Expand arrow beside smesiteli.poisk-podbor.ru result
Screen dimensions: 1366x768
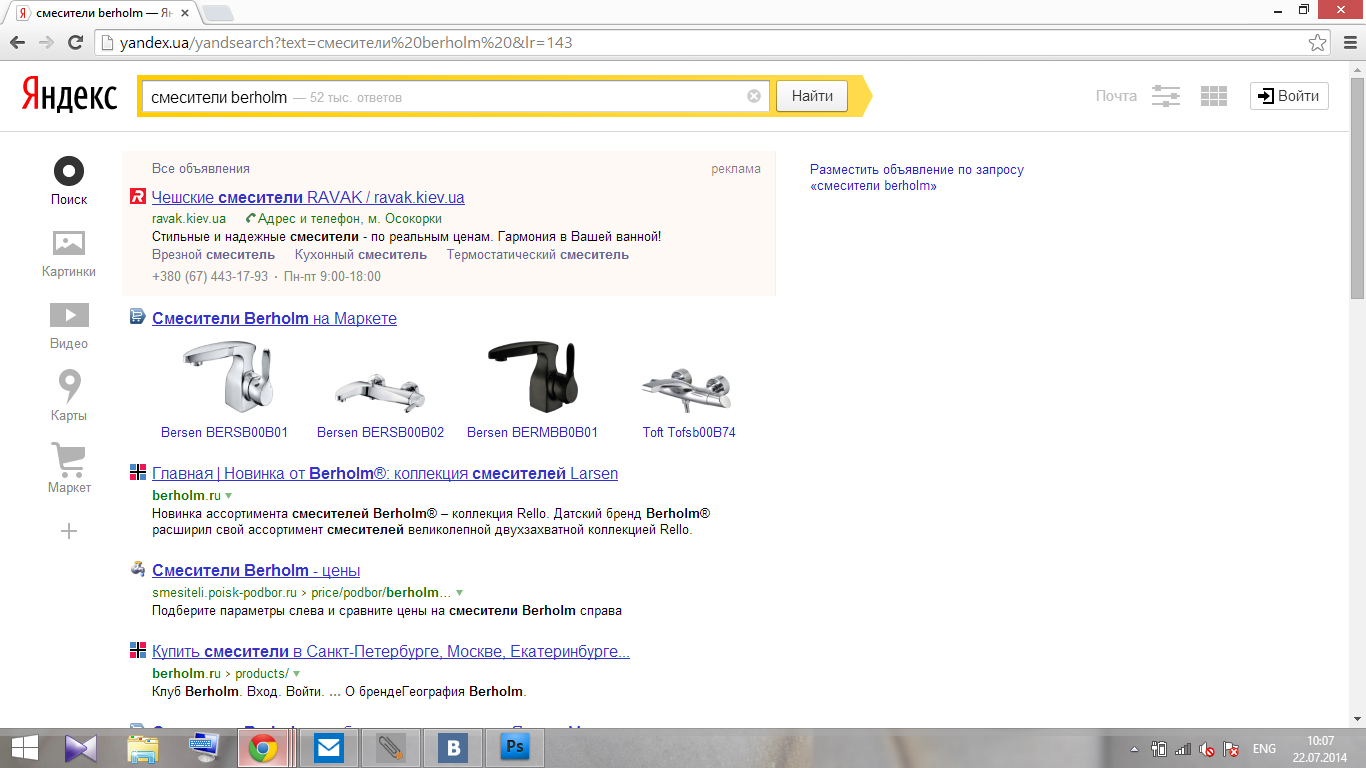pyautogui.click(x=460, y=593)
